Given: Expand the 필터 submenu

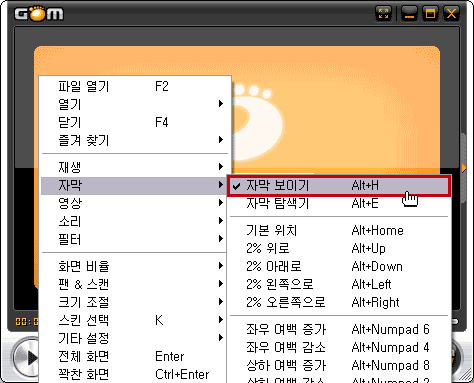Looking at the screenshot, I should click(134, 239).
